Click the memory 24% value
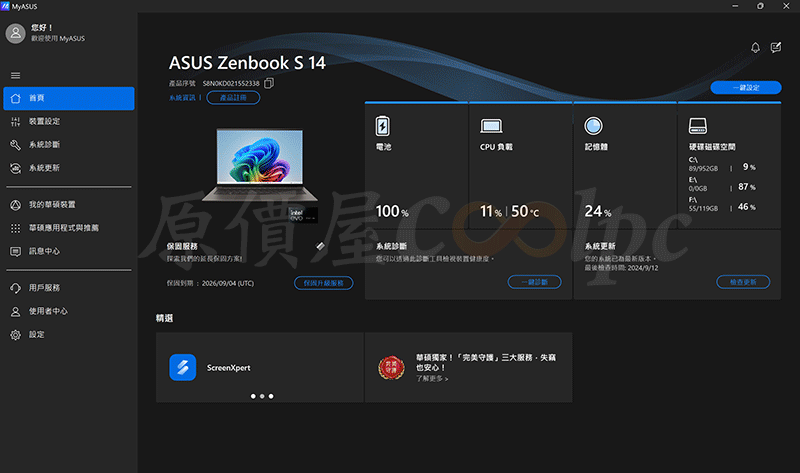This screenshot has height=473, width=800. click(x=598, y=211)
